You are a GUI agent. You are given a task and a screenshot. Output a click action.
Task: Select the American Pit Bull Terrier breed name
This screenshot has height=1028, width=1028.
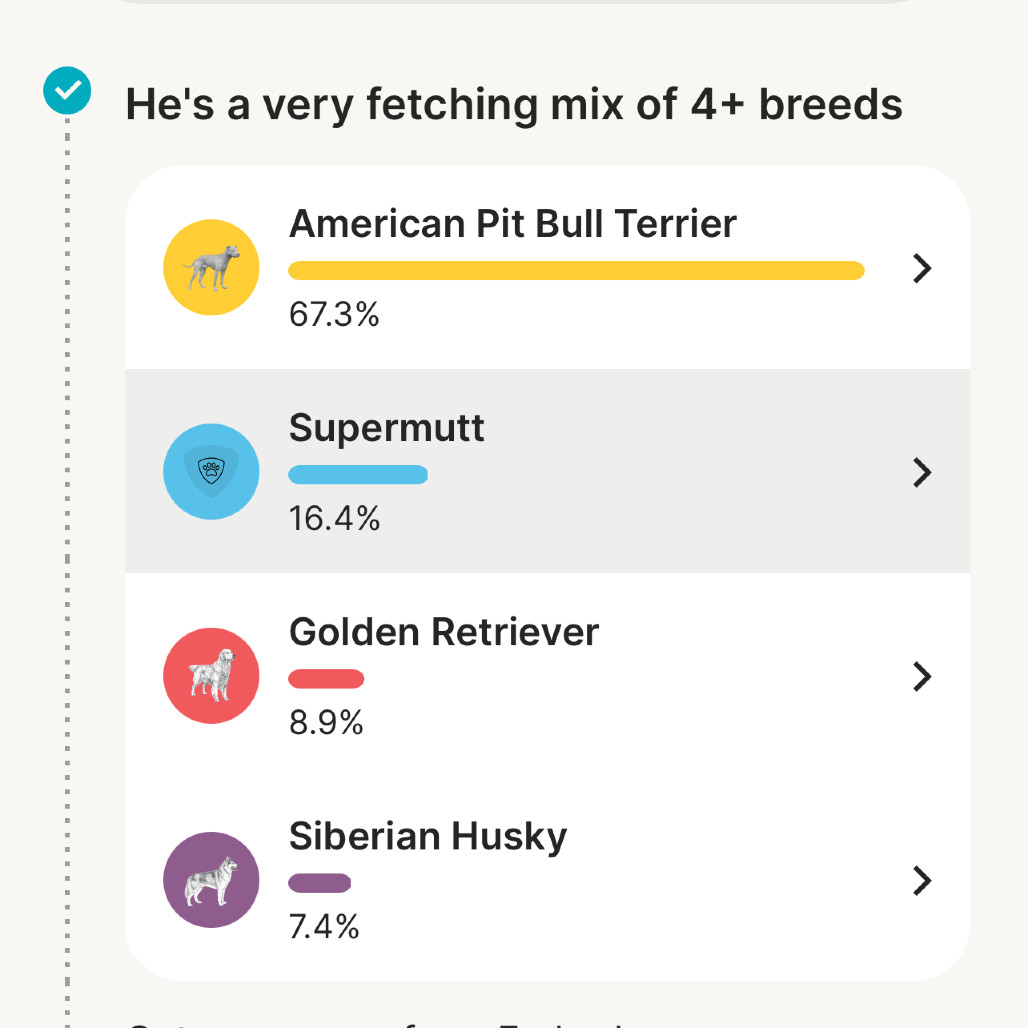coord(512,224)
